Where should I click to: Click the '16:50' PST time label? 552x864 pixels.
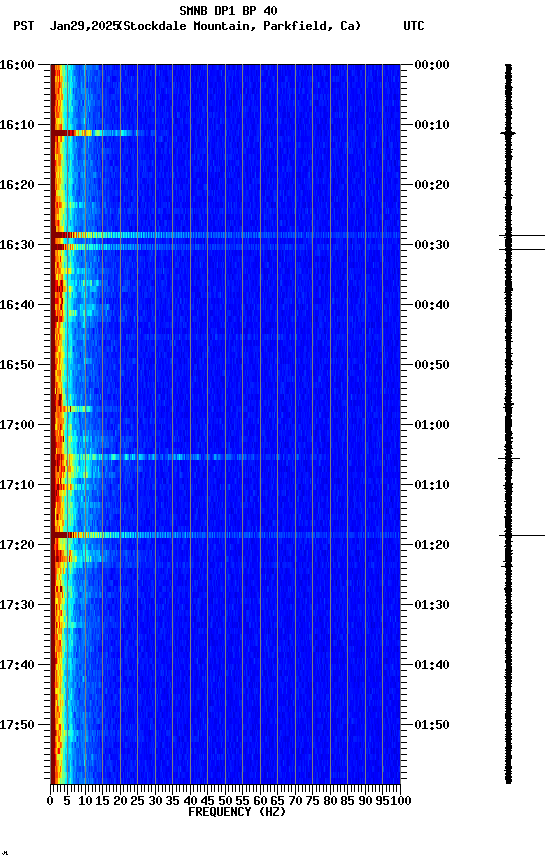pyautogui.click(x=17, y=365)
